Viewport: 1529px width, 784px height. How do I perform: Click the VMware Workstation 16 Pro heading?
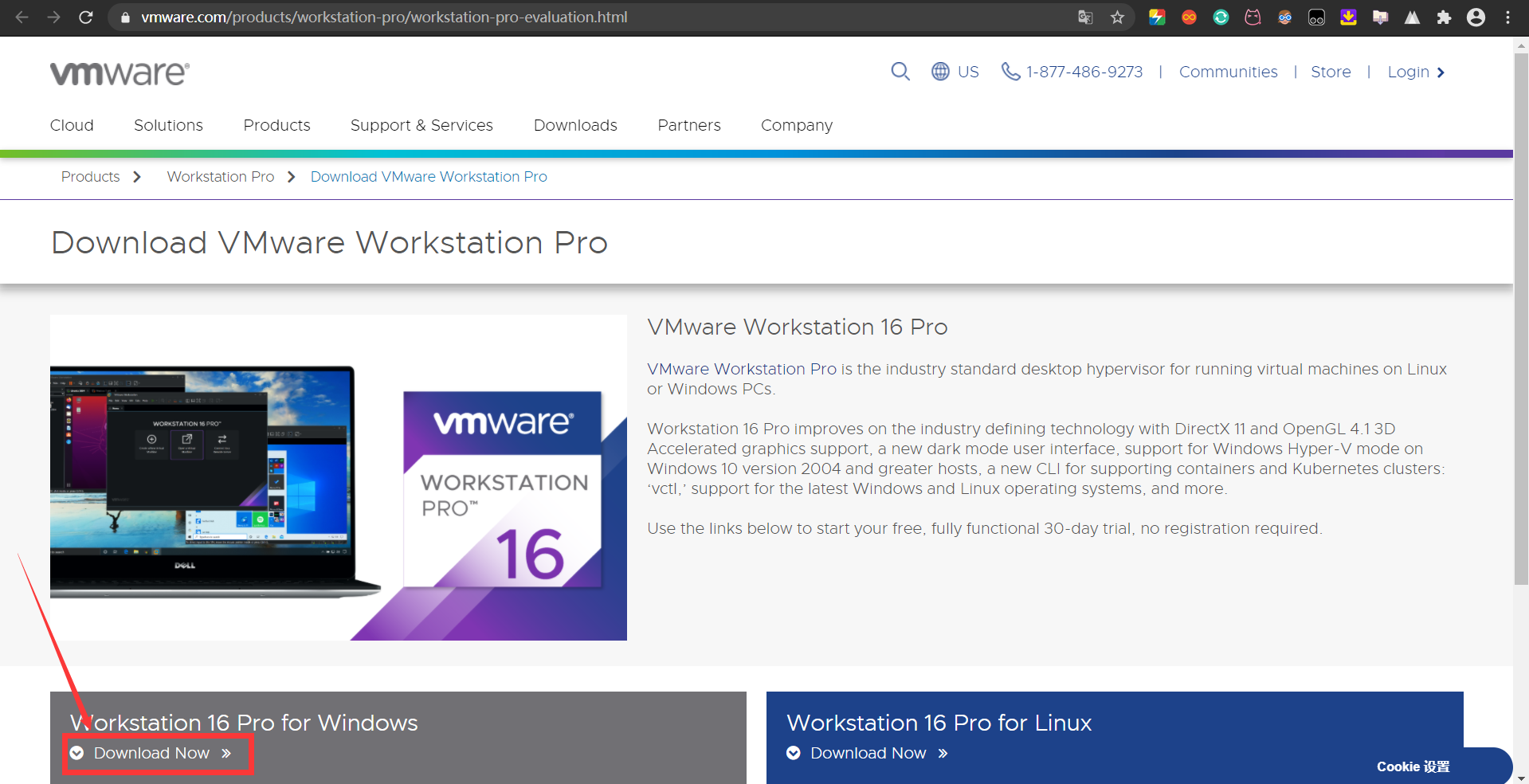798,327
